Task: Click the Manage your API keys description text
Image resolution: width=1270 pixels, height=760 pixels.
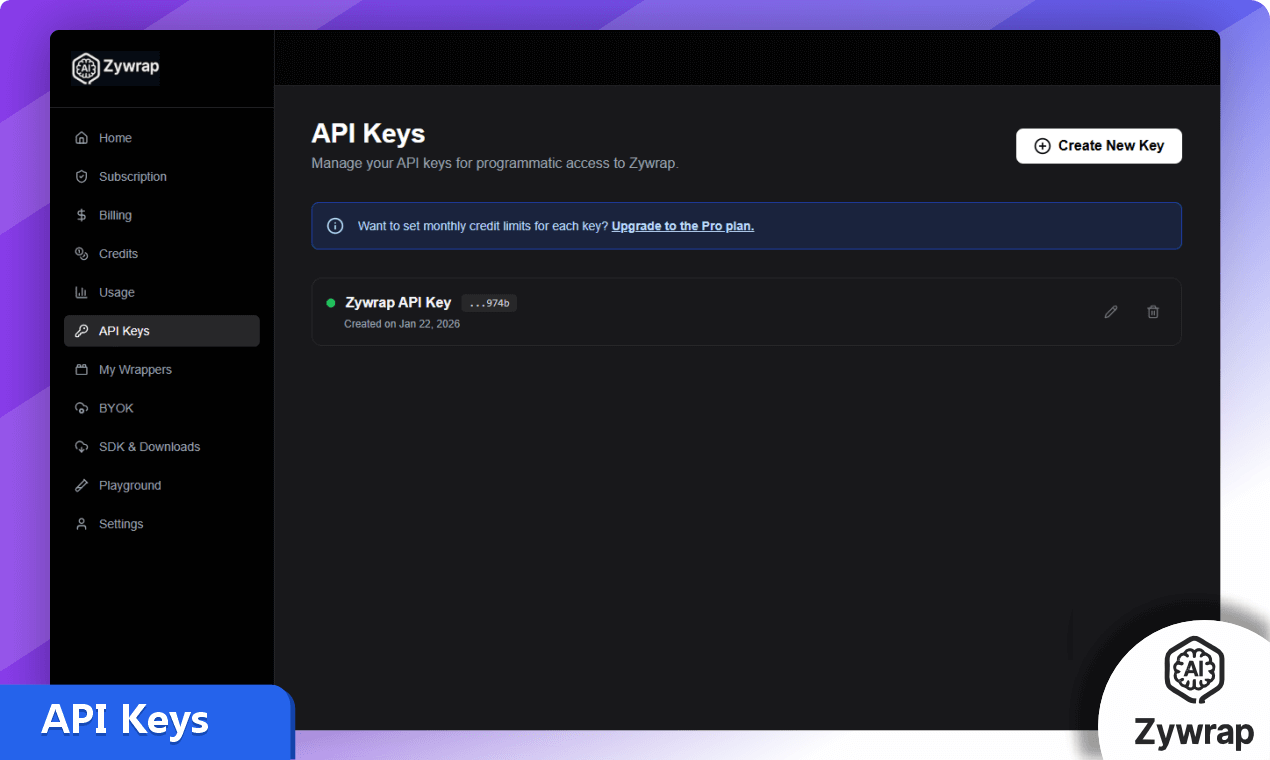Action: 495,163
